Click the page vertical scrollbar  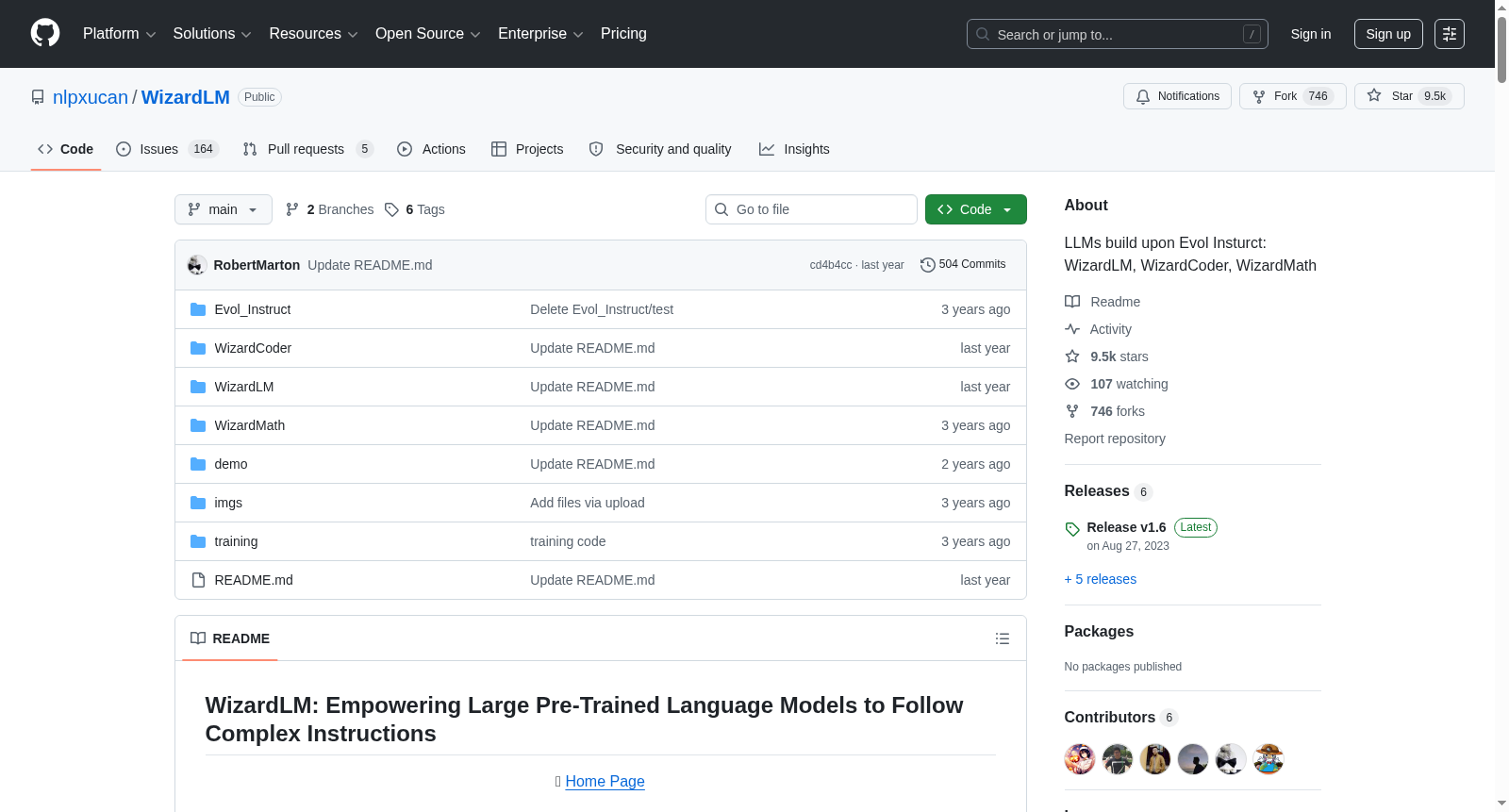(x=1501, y=406)
